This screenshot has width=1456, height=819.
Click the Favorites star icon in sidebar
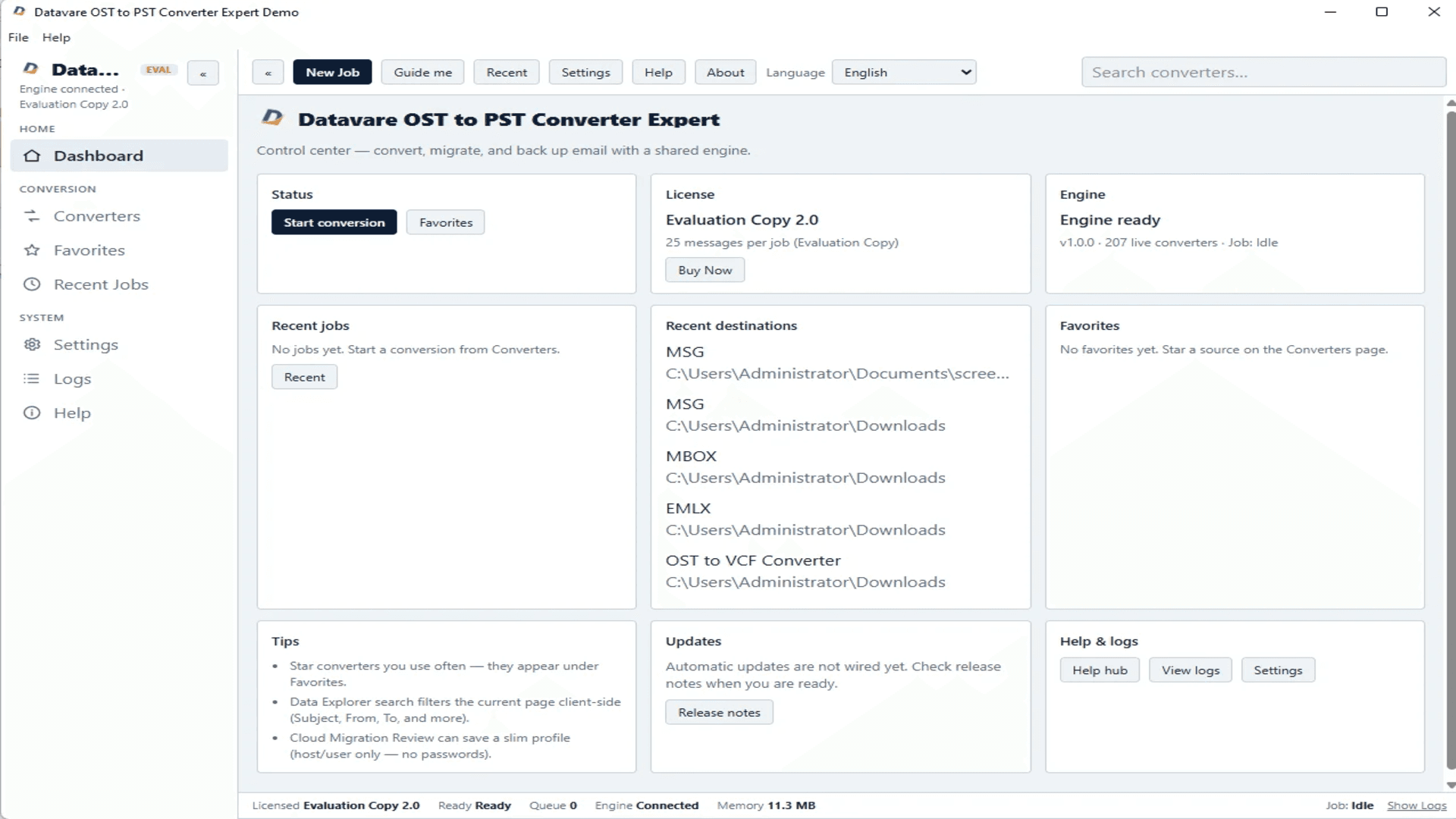pyautogui.click(x=32, y=250)
